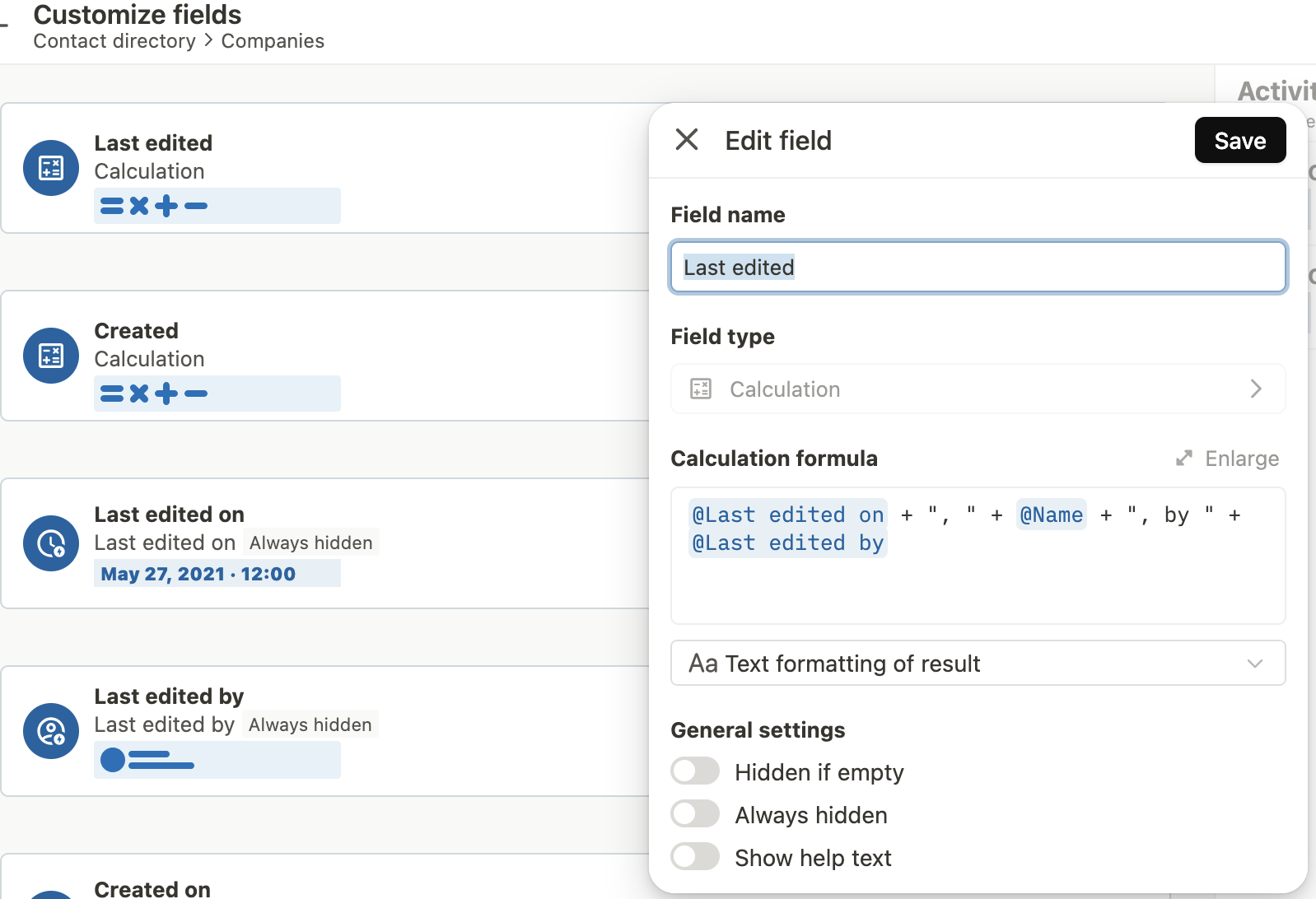Click Last edited formula preview symbols
1316x899 pixels.
pos(217,206)
